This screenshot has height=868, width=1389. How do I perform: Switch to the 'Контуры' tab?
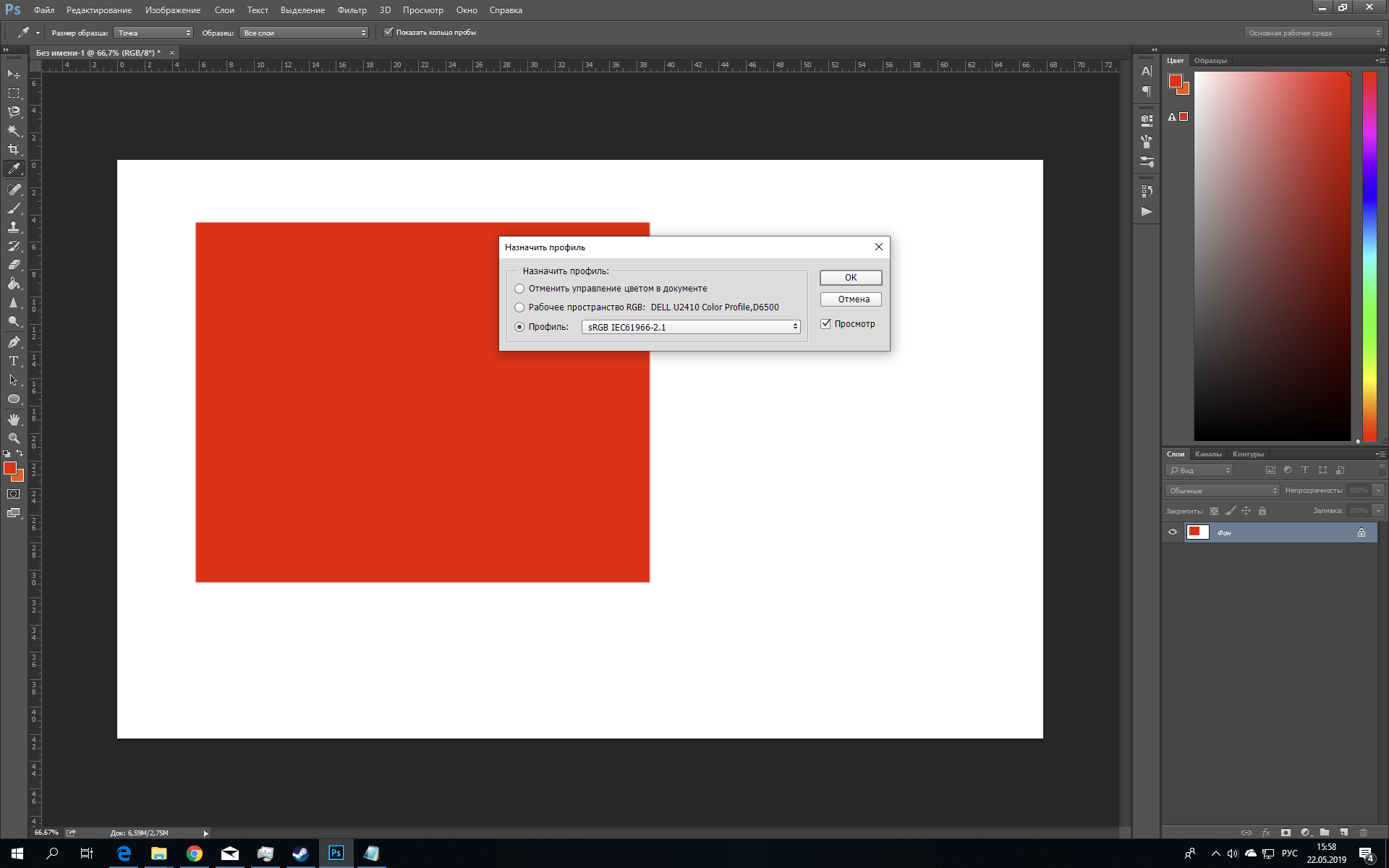pyautogui.click(x=1248, y=454)
